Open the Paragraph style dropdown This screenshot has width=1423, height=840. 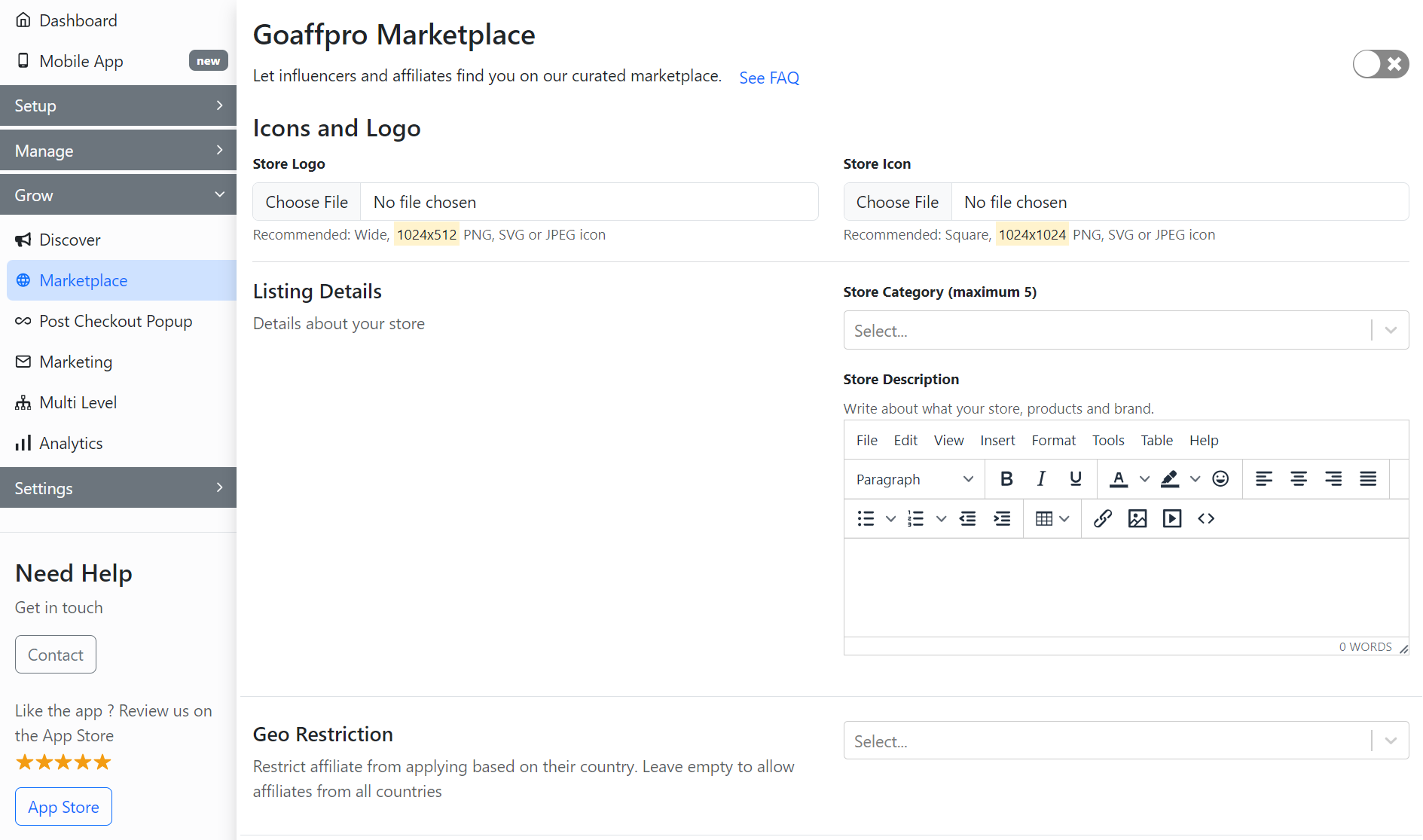(915, 479)
